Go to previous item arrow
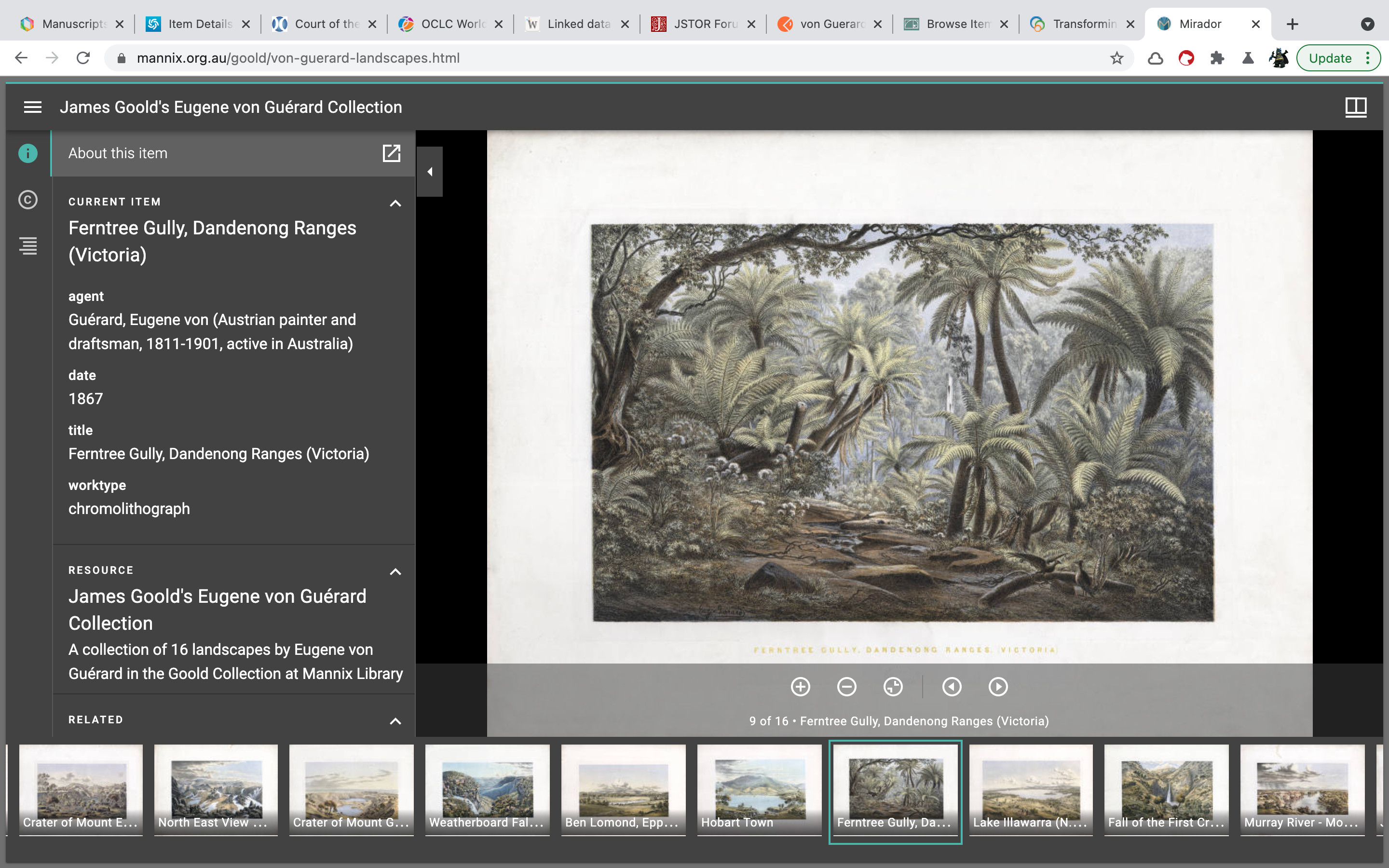This screenshot has height=868, width=1389. [x=952, y=687]
